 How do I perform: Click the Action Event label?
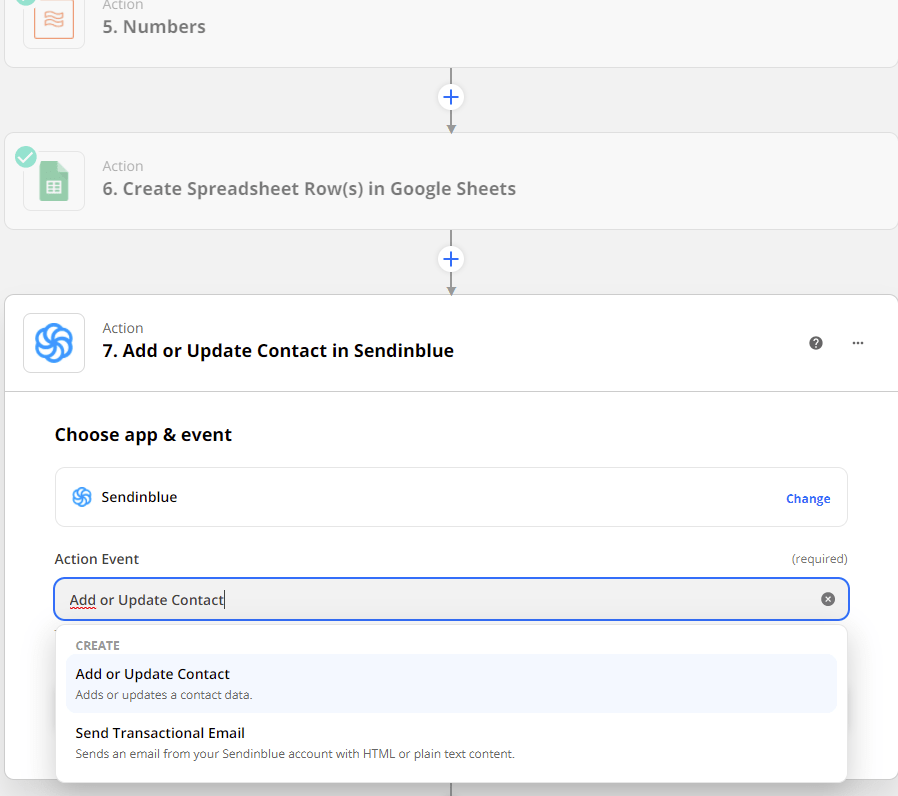click(x=97, y=559)
